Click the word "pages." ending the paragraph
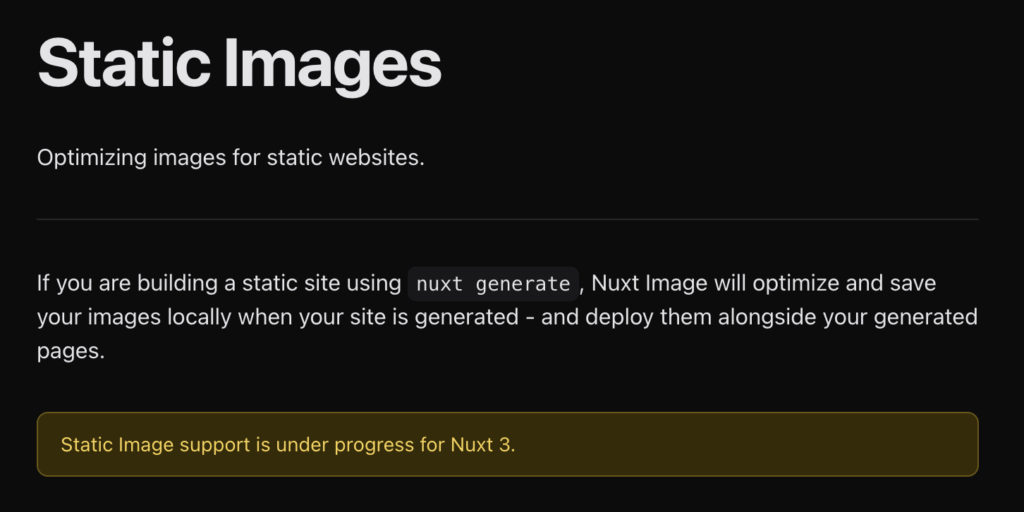Viewport: 1024px width, 512px height. click(x=71, y=352)
